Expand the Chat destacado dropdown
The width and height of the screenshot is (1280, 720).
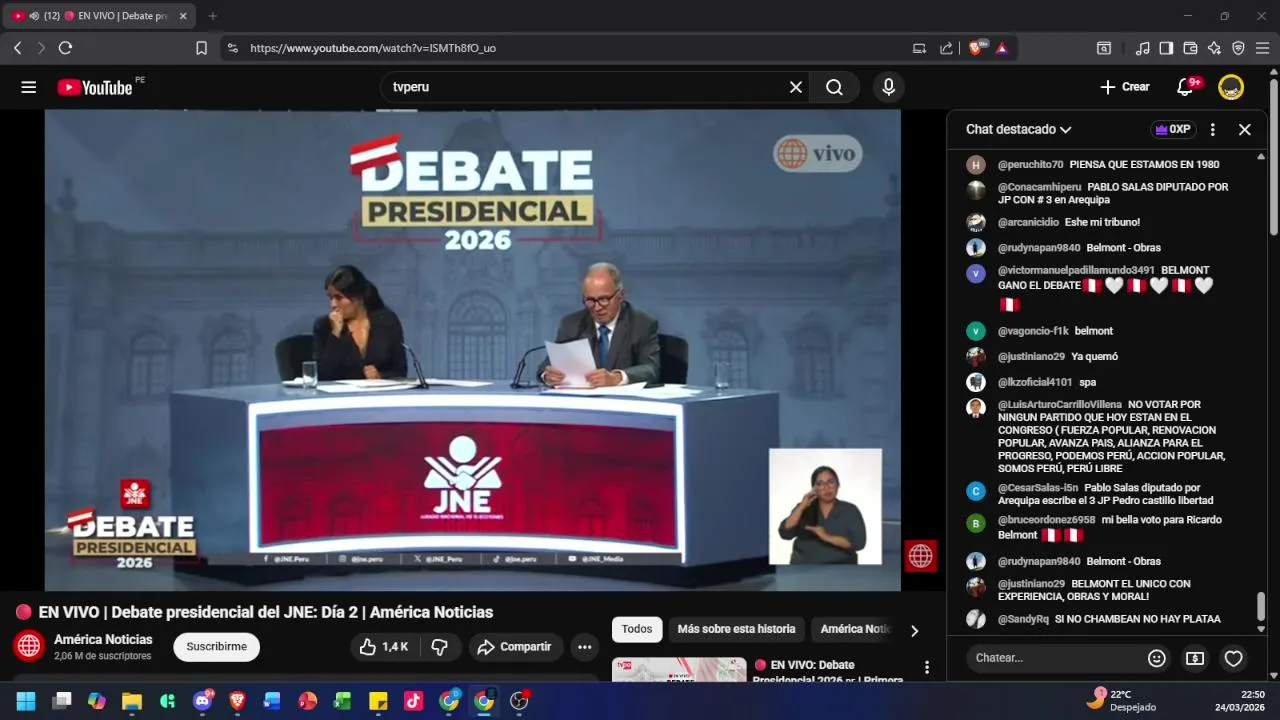click(1019, 129)
